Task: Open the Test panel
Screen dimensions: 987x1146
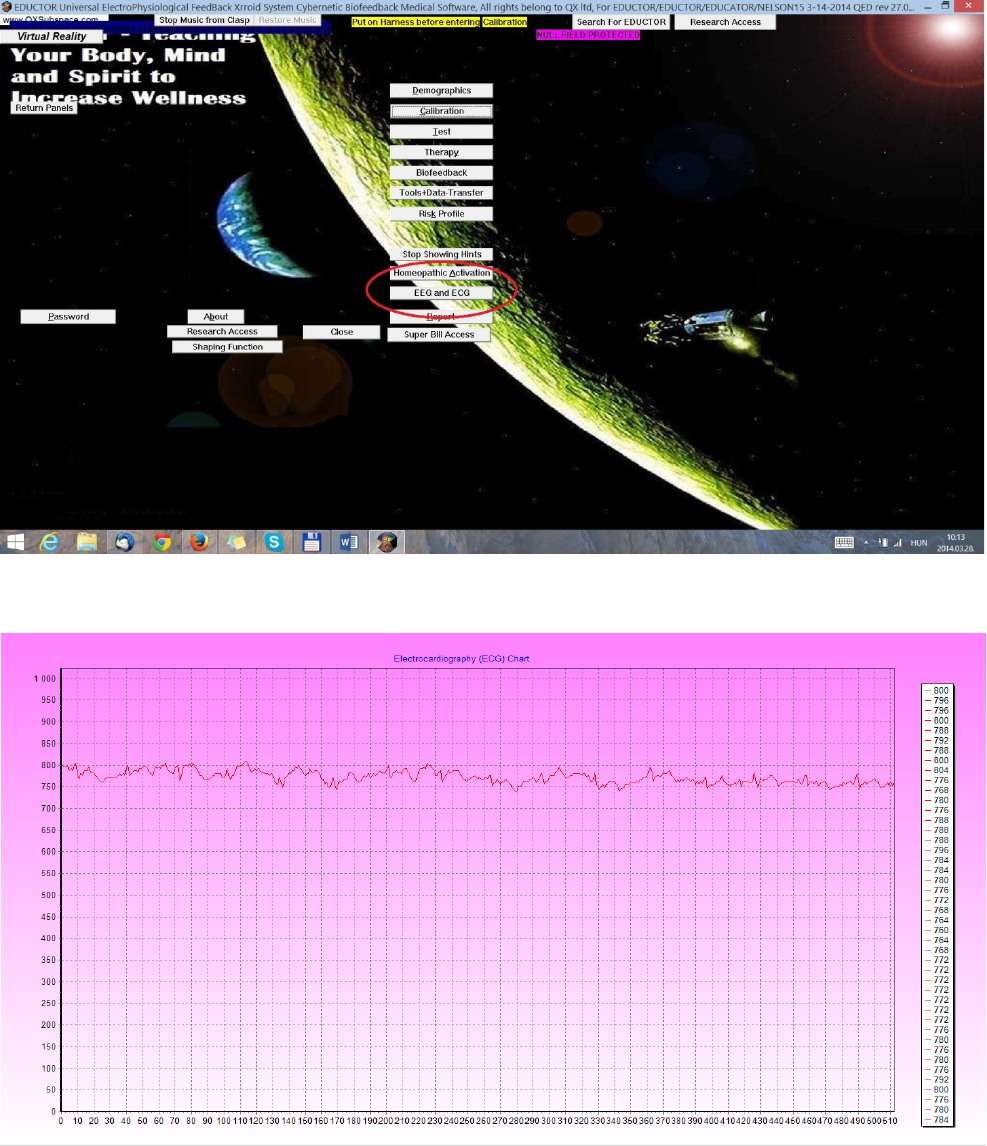Action: pyautogui.click(x=442, y=132)
